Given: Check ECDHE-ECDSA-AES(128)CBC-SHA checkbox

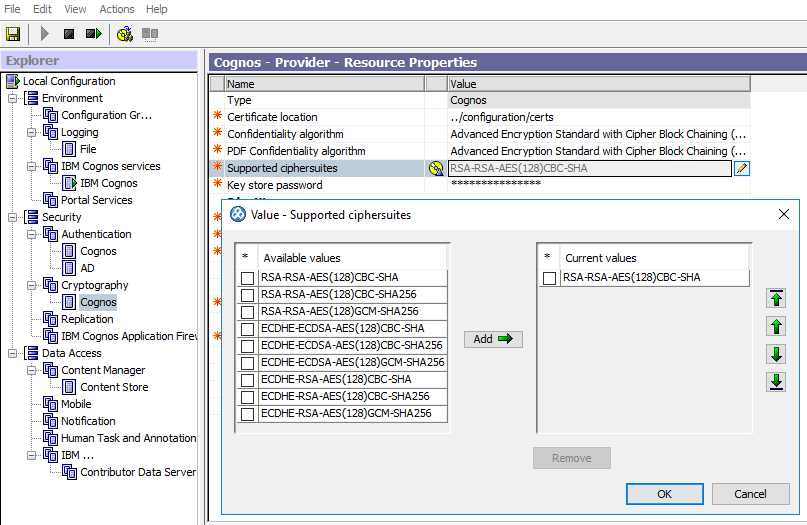Looking at the screenshot, I should click(248, 329).
